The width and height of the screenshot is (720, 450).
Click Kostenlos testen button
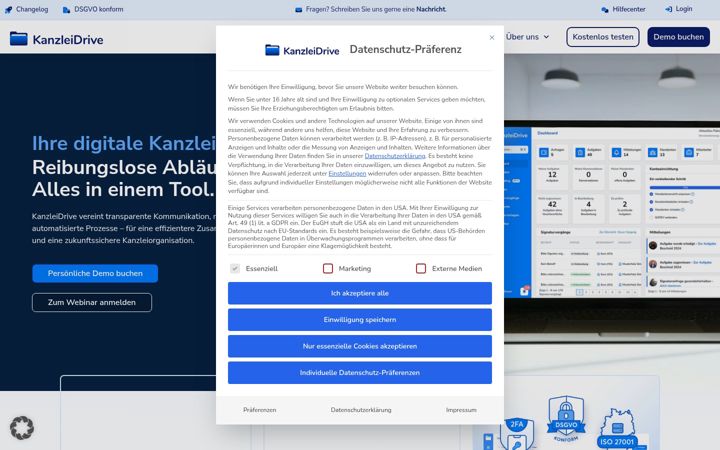(x=602, y=37)
